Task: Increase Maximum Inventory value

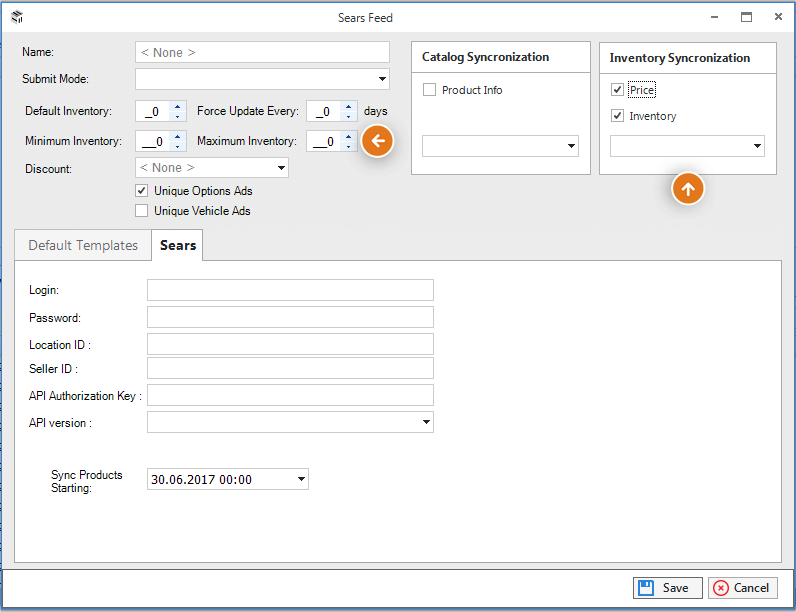Action: [348, 136]
